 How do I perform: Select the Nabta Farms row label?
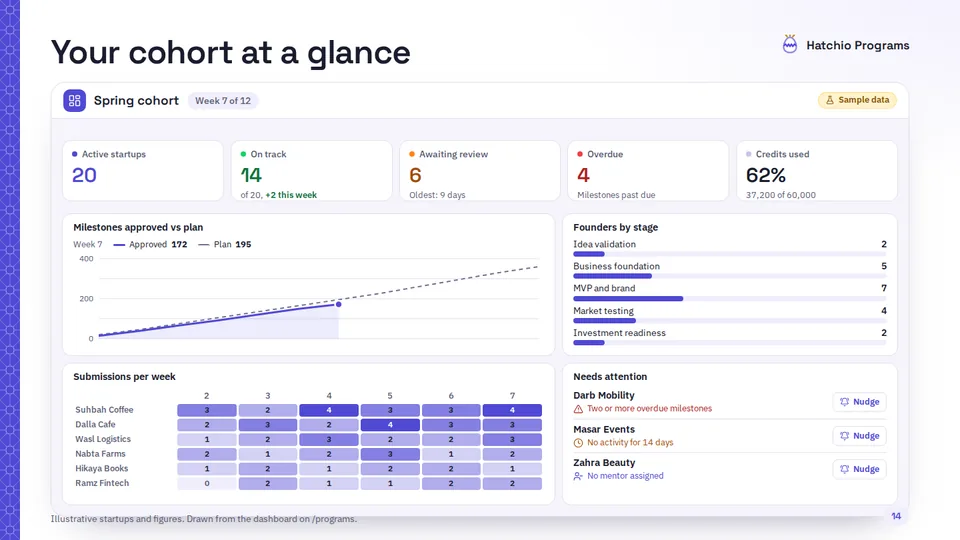[100, 454]
